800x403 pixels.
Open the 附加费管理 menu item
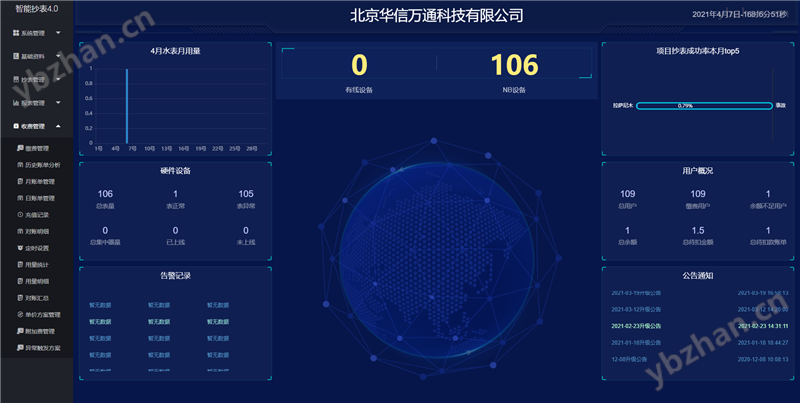[x=36, y=331]
